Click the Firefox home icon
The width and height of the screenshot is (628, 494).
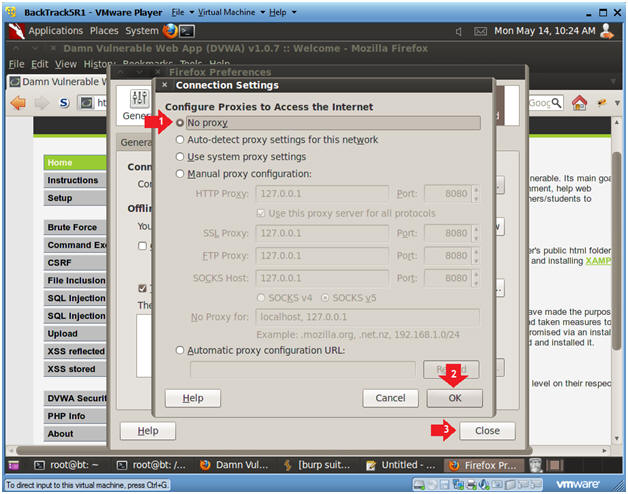pos(579,103)
